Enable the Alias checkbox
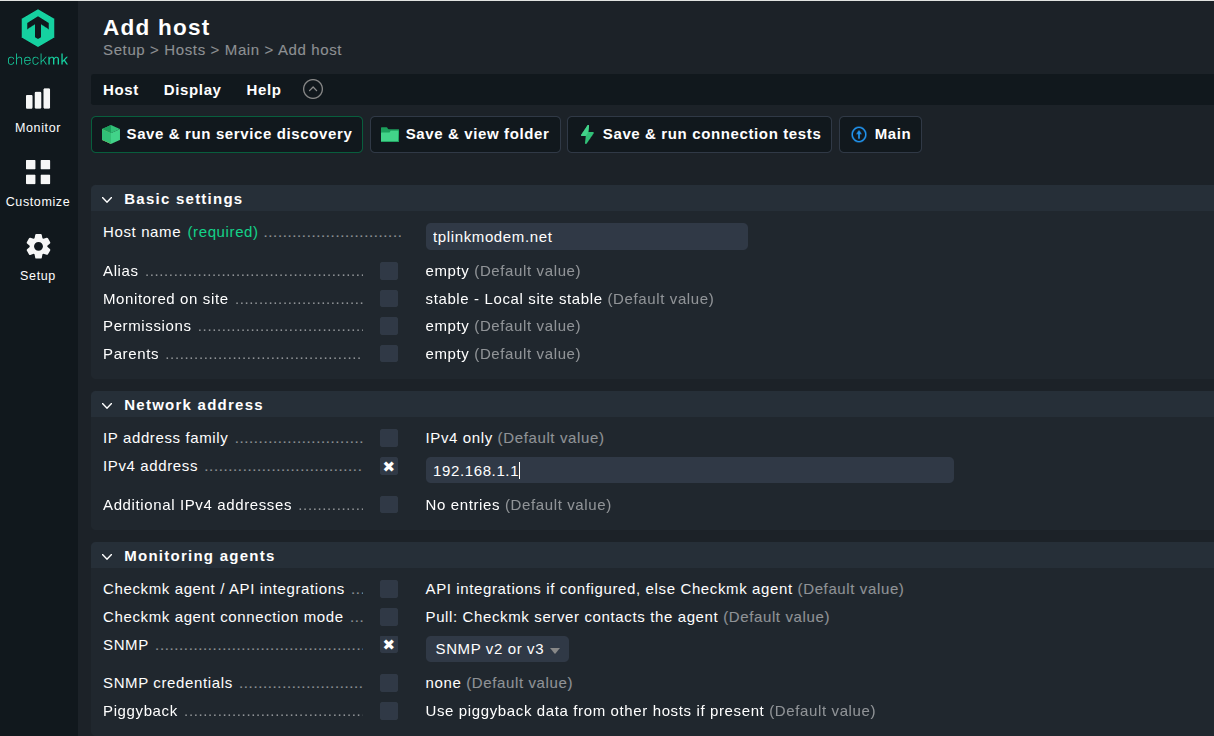Screen dimensions: 1214x736 [x=389, y=271]
